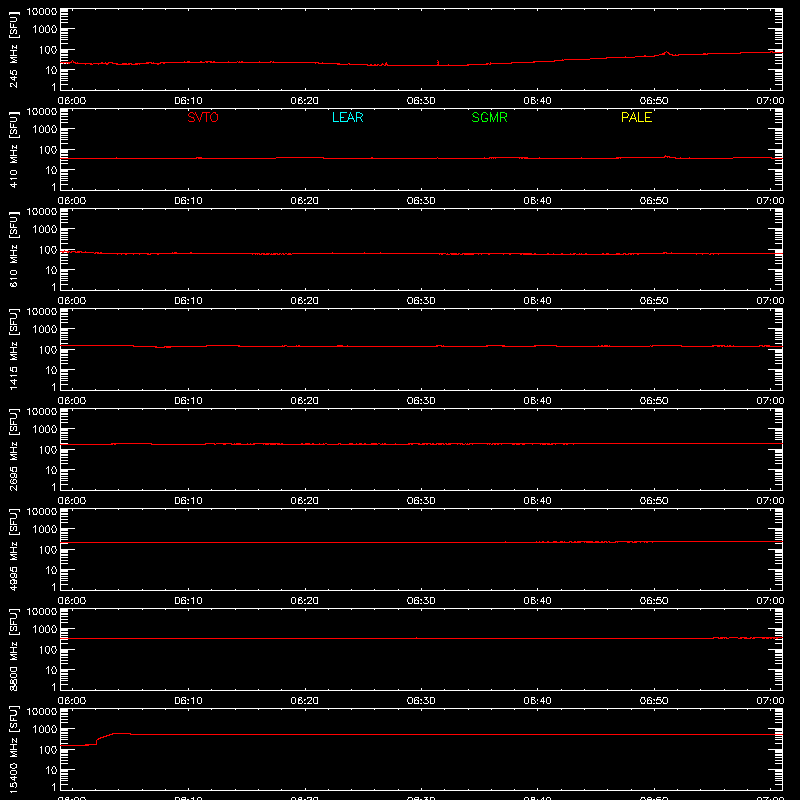The image size is (800, 800).
Task: Select the 15400 MHz [SFU] axis title
Action: [x=13, y=749]
